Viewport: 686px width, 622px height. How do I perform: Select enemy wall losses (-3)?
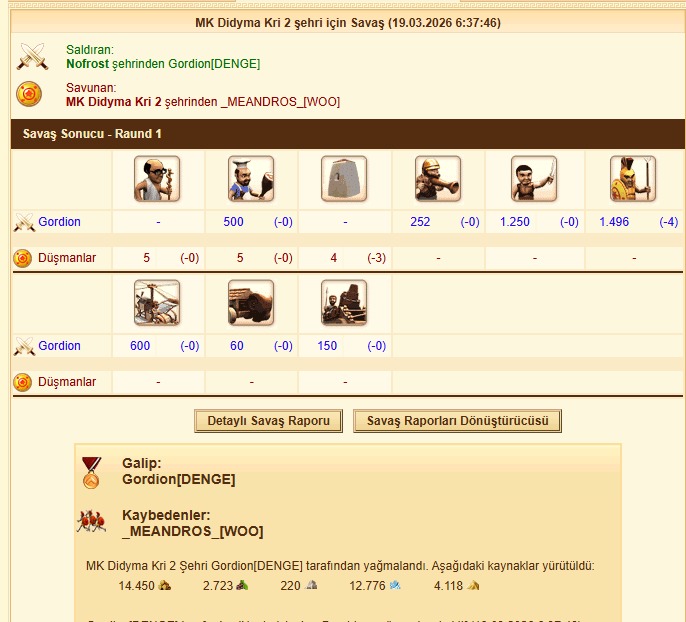[377, 258]
